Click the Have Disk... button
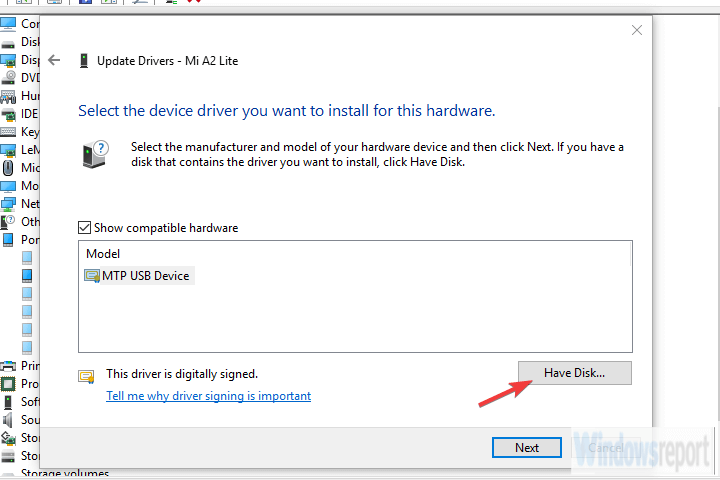720x480 pixels. click(x=574, y=373)
